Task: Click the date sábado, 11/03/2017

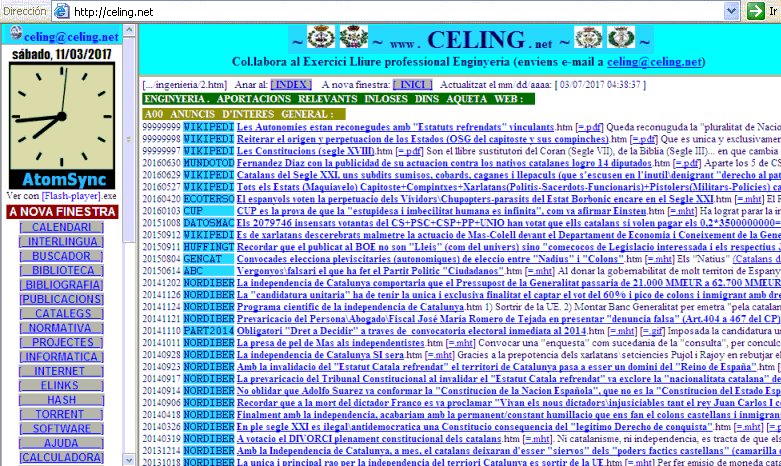Action: [x=62, y=54]
